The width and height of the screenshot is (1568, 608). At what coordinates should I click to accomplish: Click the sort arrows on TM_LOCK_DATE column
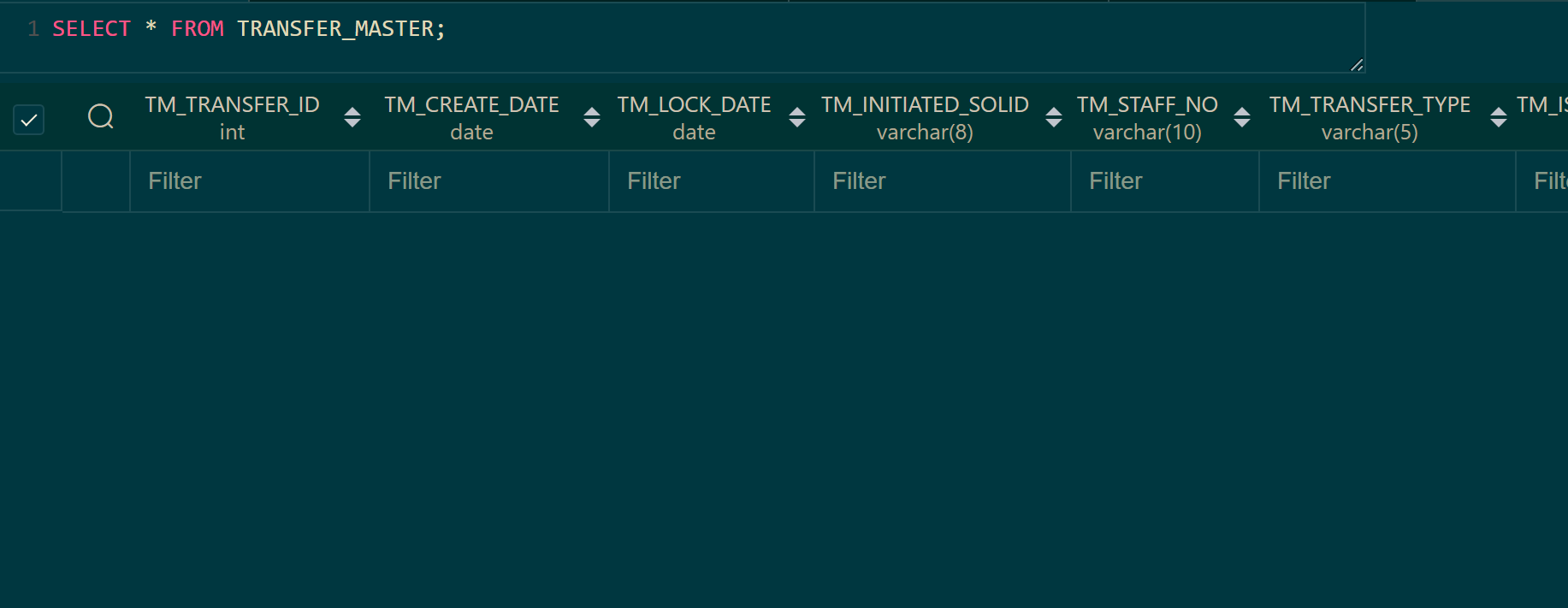[796, 117]
